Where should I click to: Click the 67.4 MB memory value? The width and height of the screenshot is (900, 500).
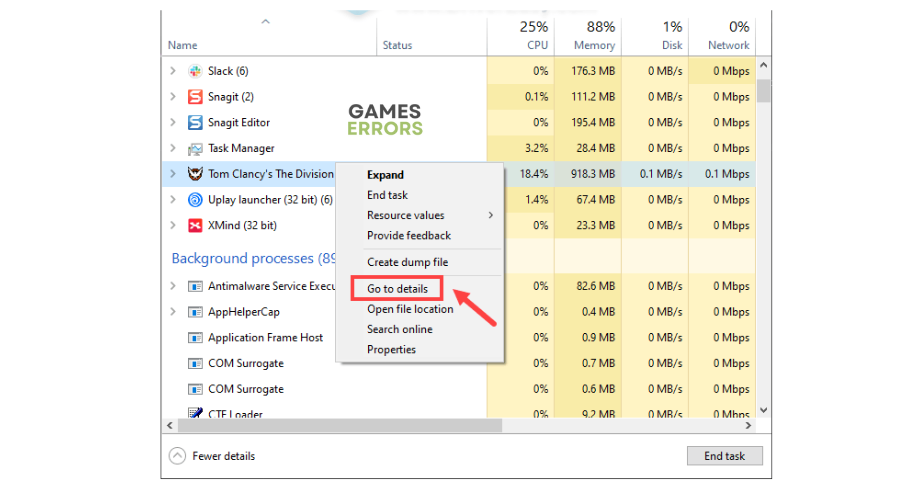[595, 200]
